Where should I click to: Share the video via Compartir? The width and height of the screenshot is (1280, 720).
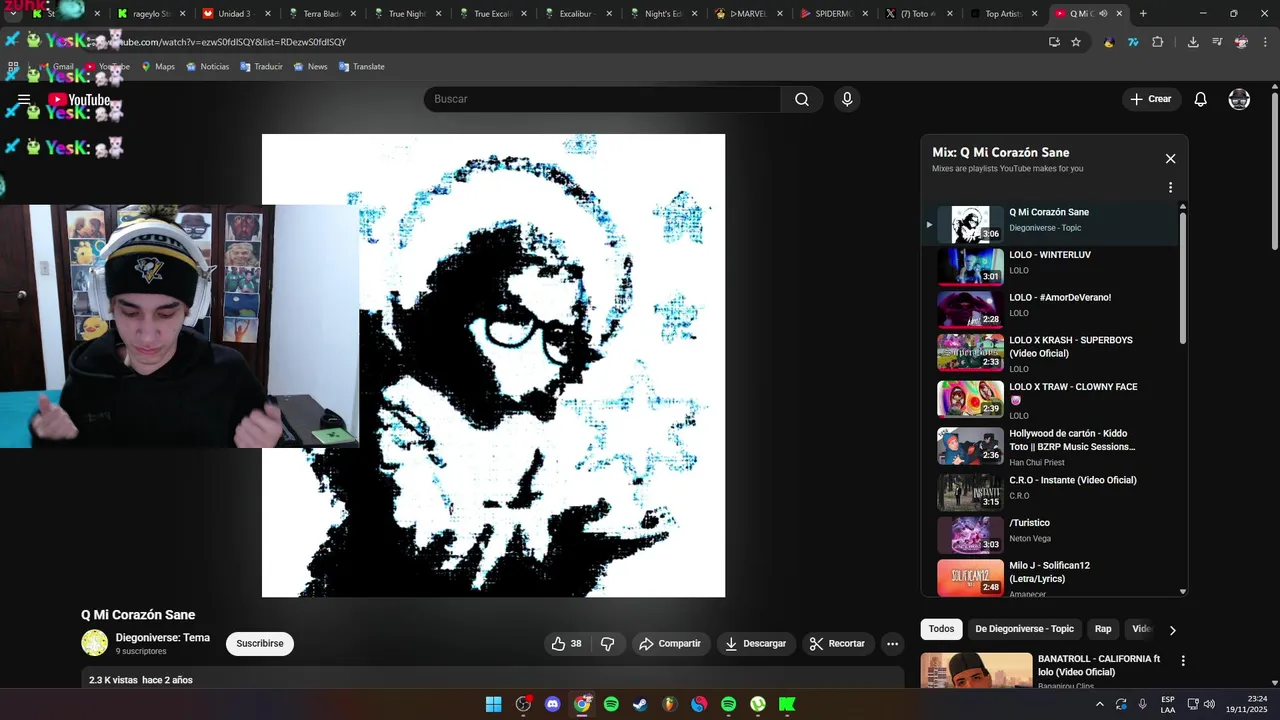click(x=670, y=644)
